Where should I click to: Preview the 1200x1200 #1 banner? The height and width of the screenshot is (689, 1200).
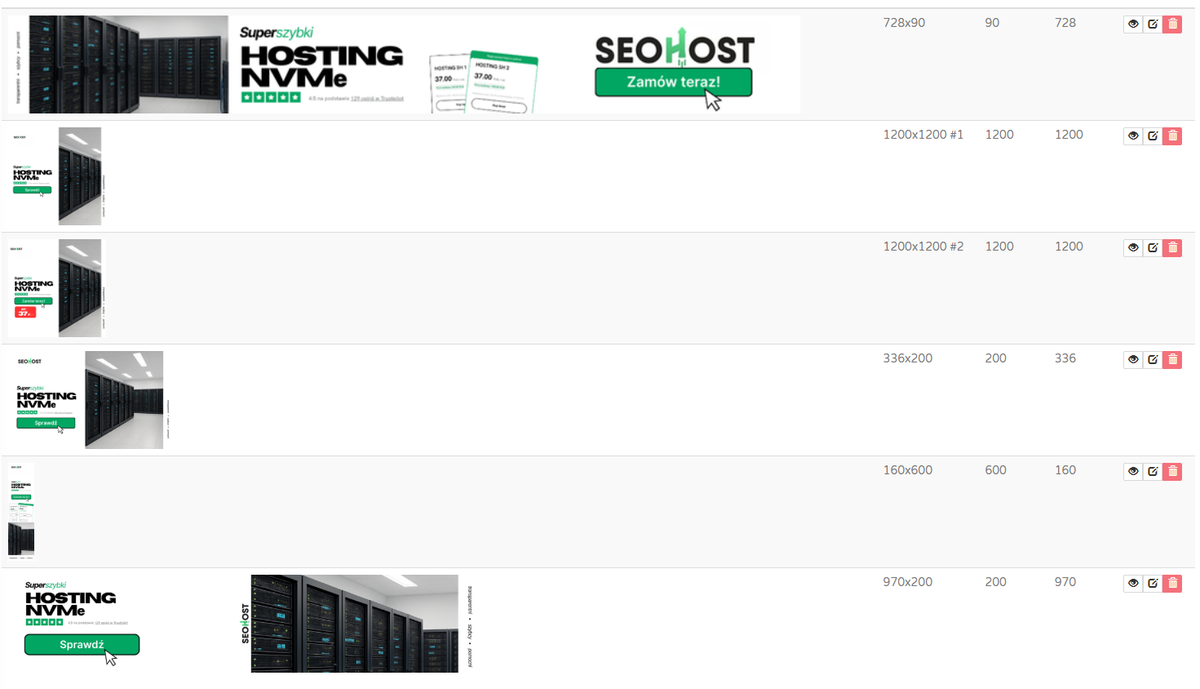coord(1133,135)
